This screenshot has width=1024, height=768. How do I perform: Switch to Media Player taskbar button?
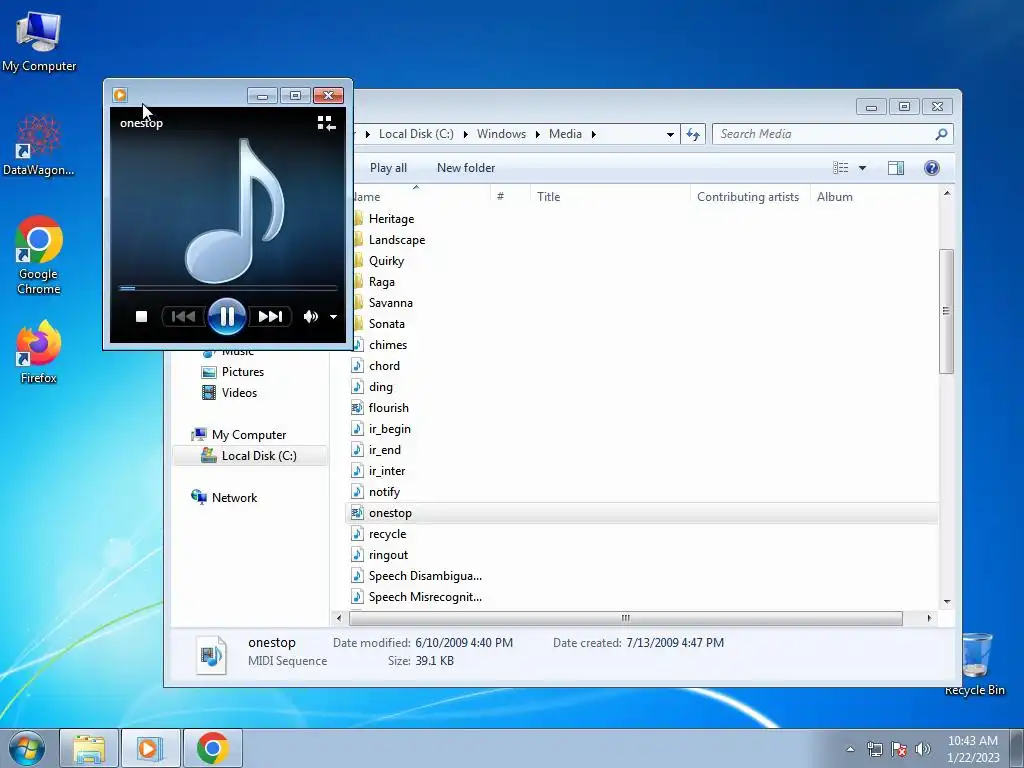pos(150,748)
